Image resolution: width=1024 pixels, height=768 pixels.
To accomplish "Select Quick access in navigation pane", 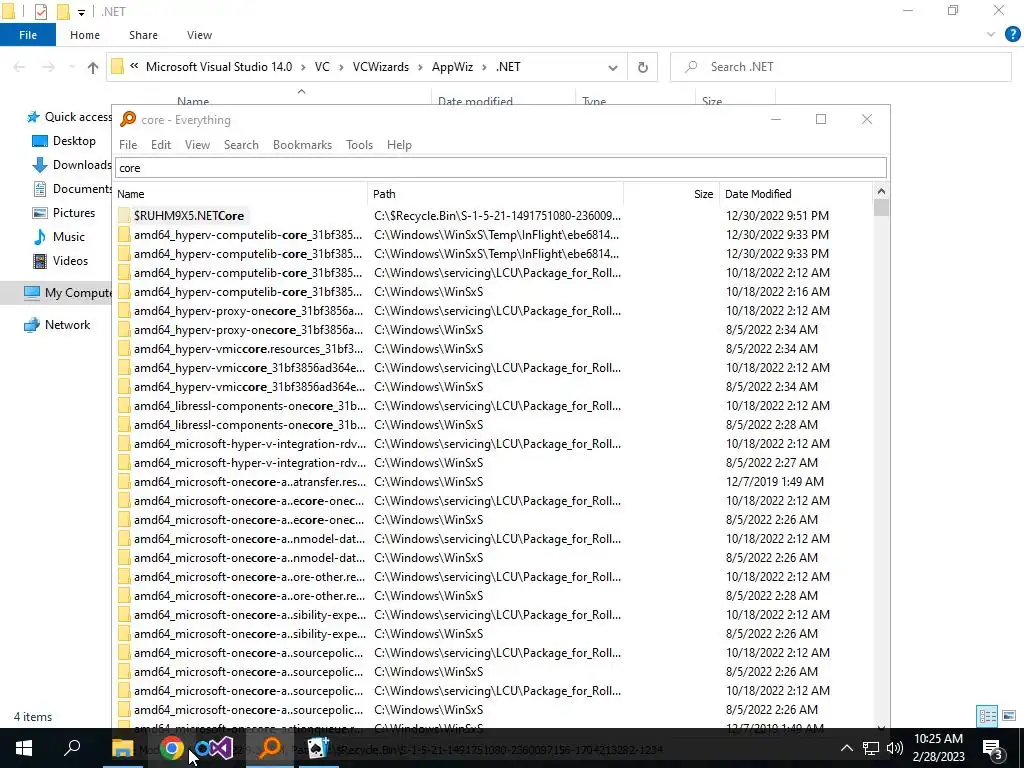I will 69,117.
